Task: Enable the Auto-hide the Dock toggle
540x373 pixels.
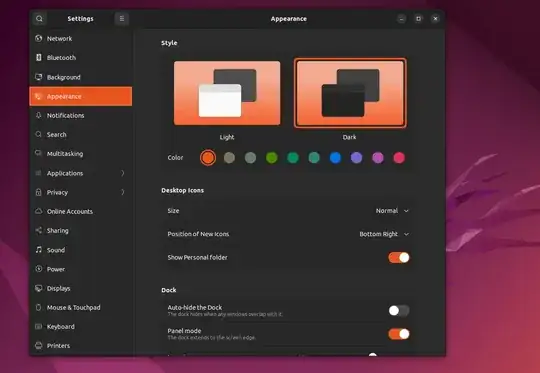Action: [x=399, y=310]
